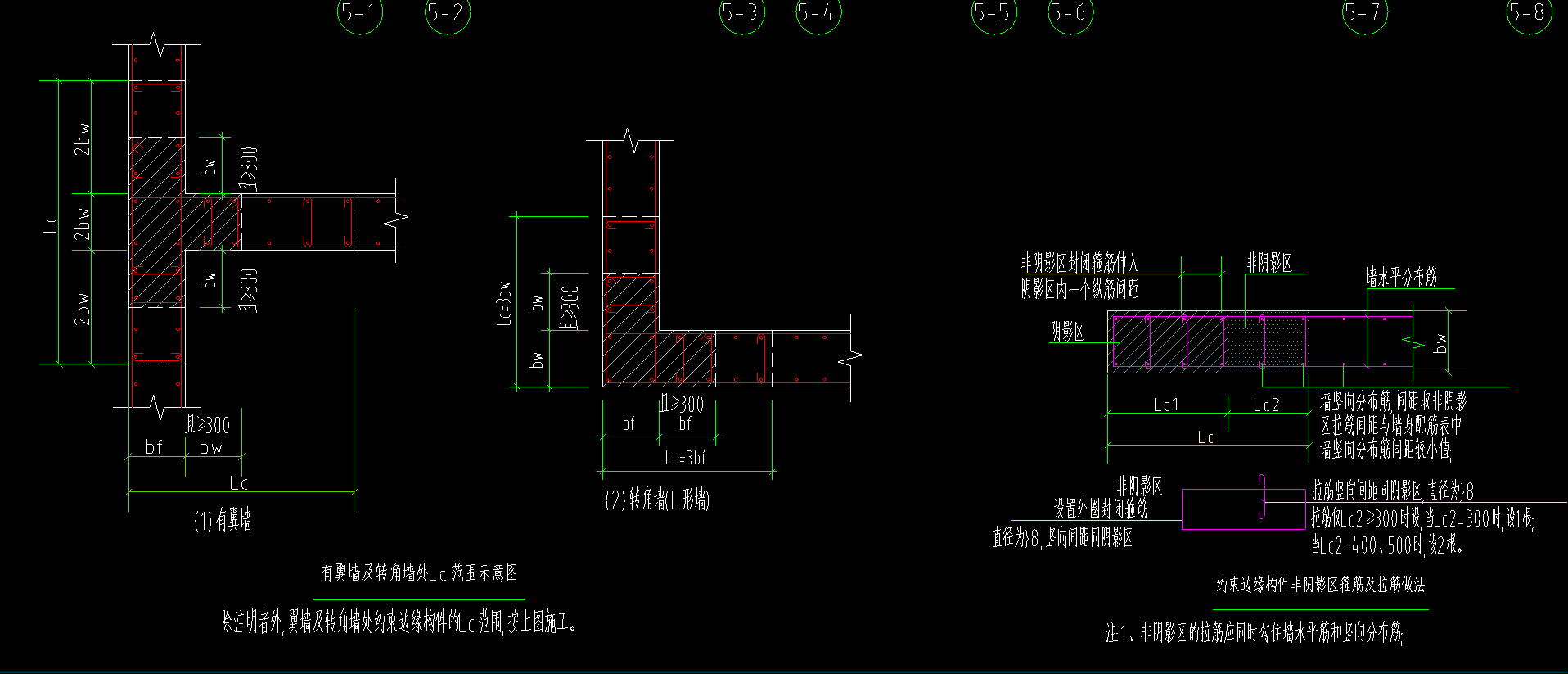Select the "Lc2" dimension text

(1265, 405)
